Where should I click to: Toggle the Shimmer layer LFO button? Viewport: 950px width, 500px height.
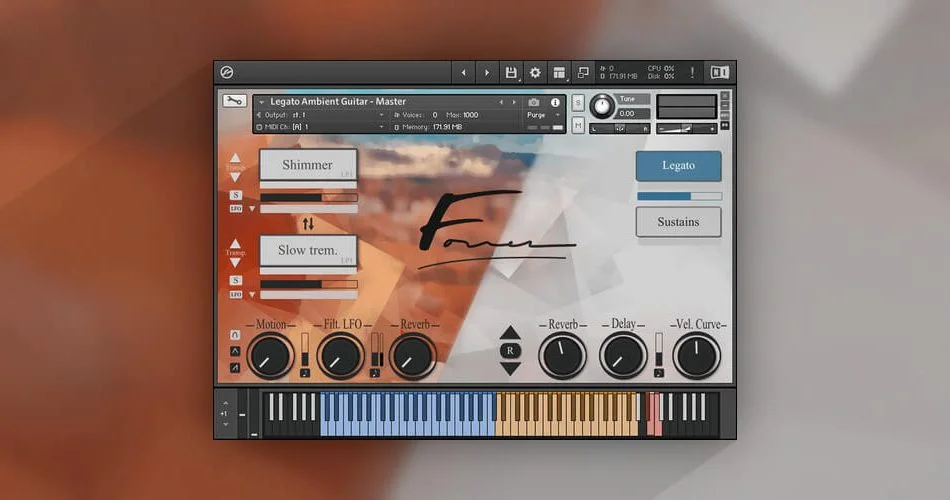click(x=236, y=208)
